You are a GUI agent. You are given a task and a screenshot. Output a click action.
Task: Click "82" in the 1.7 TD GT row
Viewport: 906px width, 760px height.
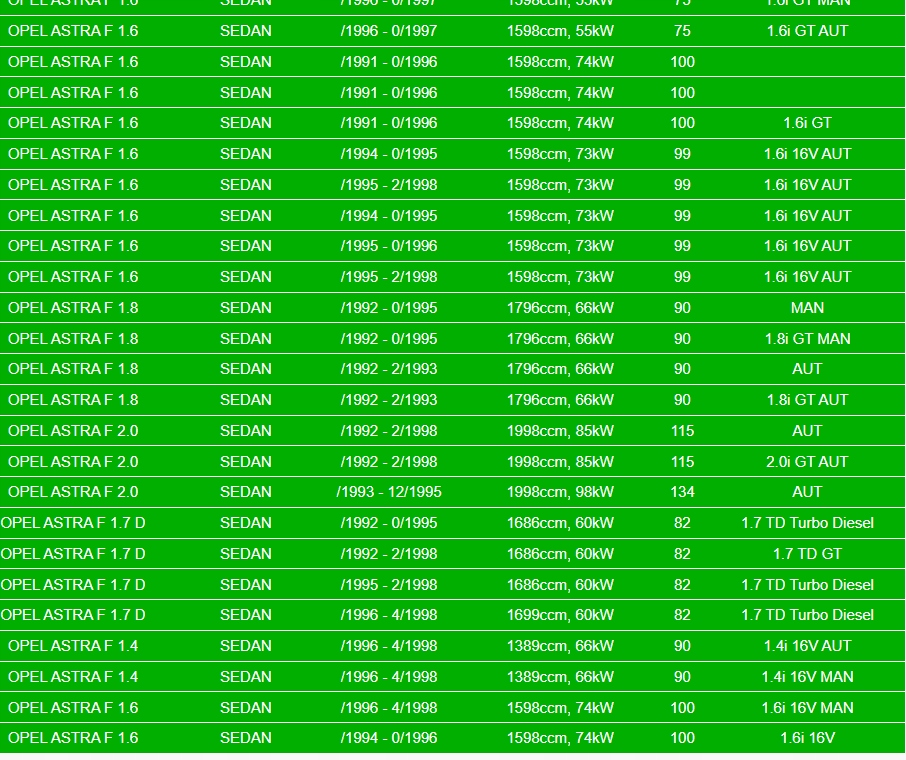[682, 554]
